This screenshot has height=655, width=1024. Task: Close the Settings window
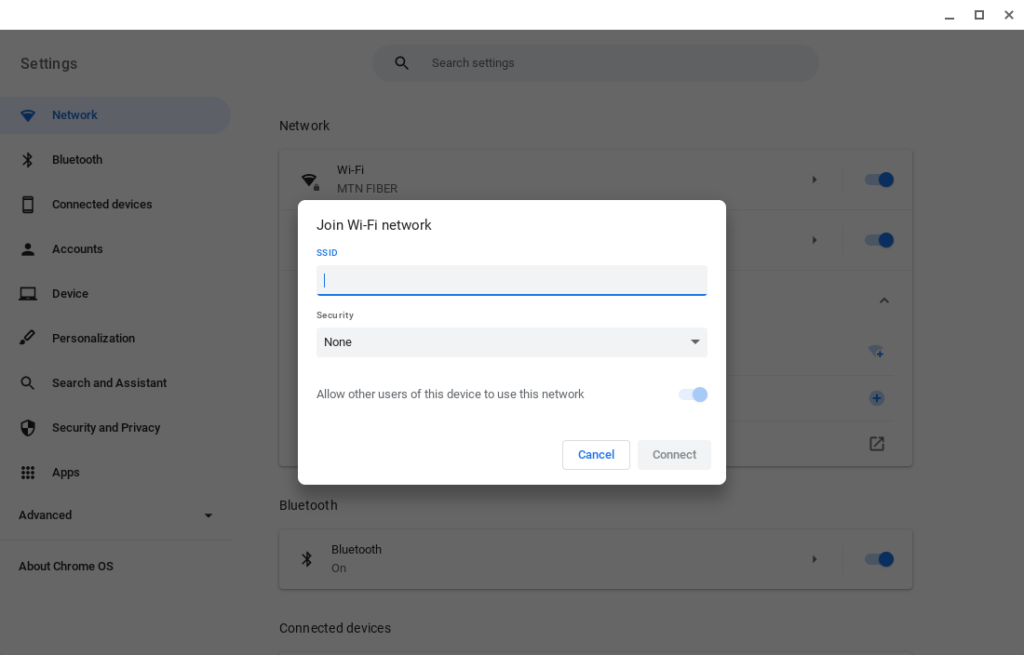(1008, 14)
